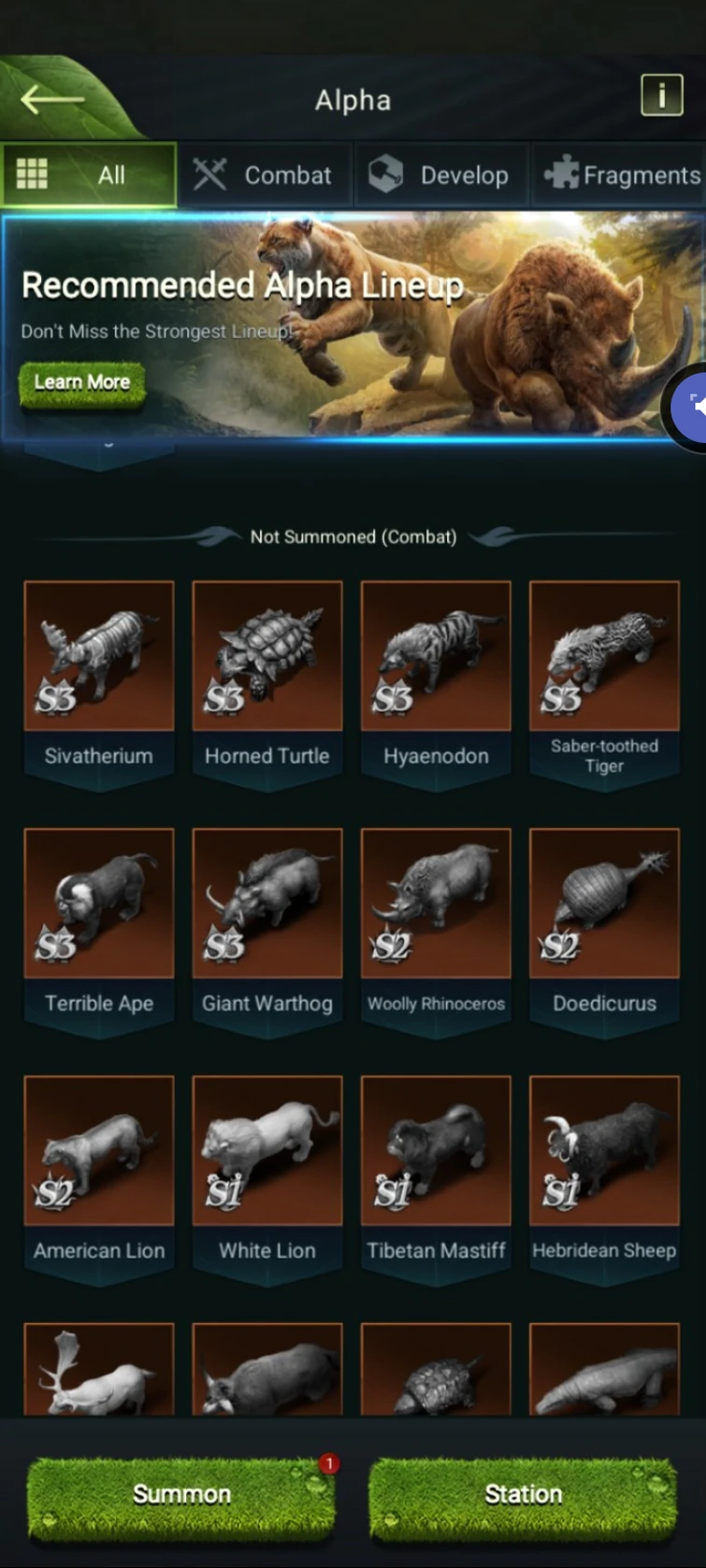Select the Horned Turtle alpha icon
This screenshot has width=706, height=1568.
point(267,656)
